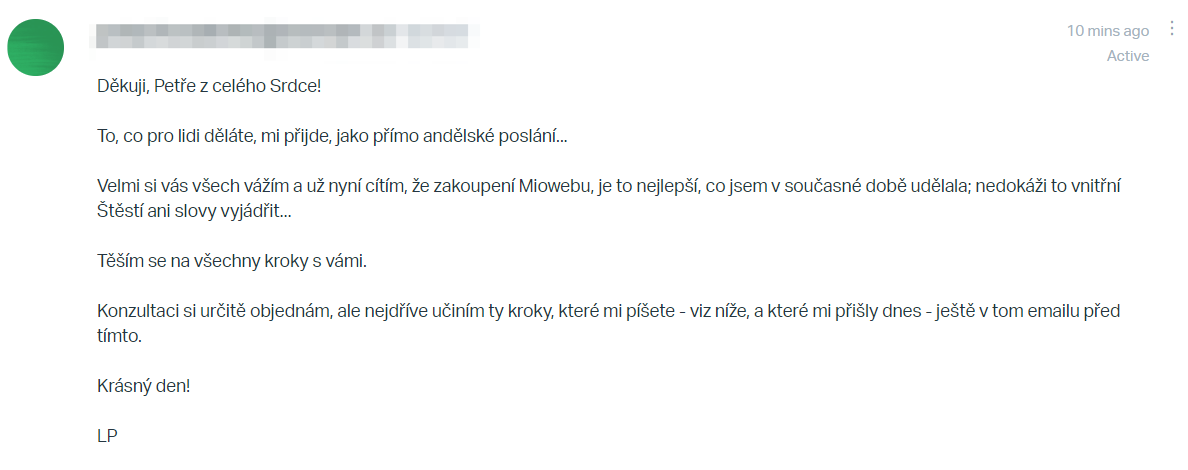Click the greeting line "Děkuji, Petře z celého Srdce!"
Screen dimensions: 1188x470
pos(209,86)
